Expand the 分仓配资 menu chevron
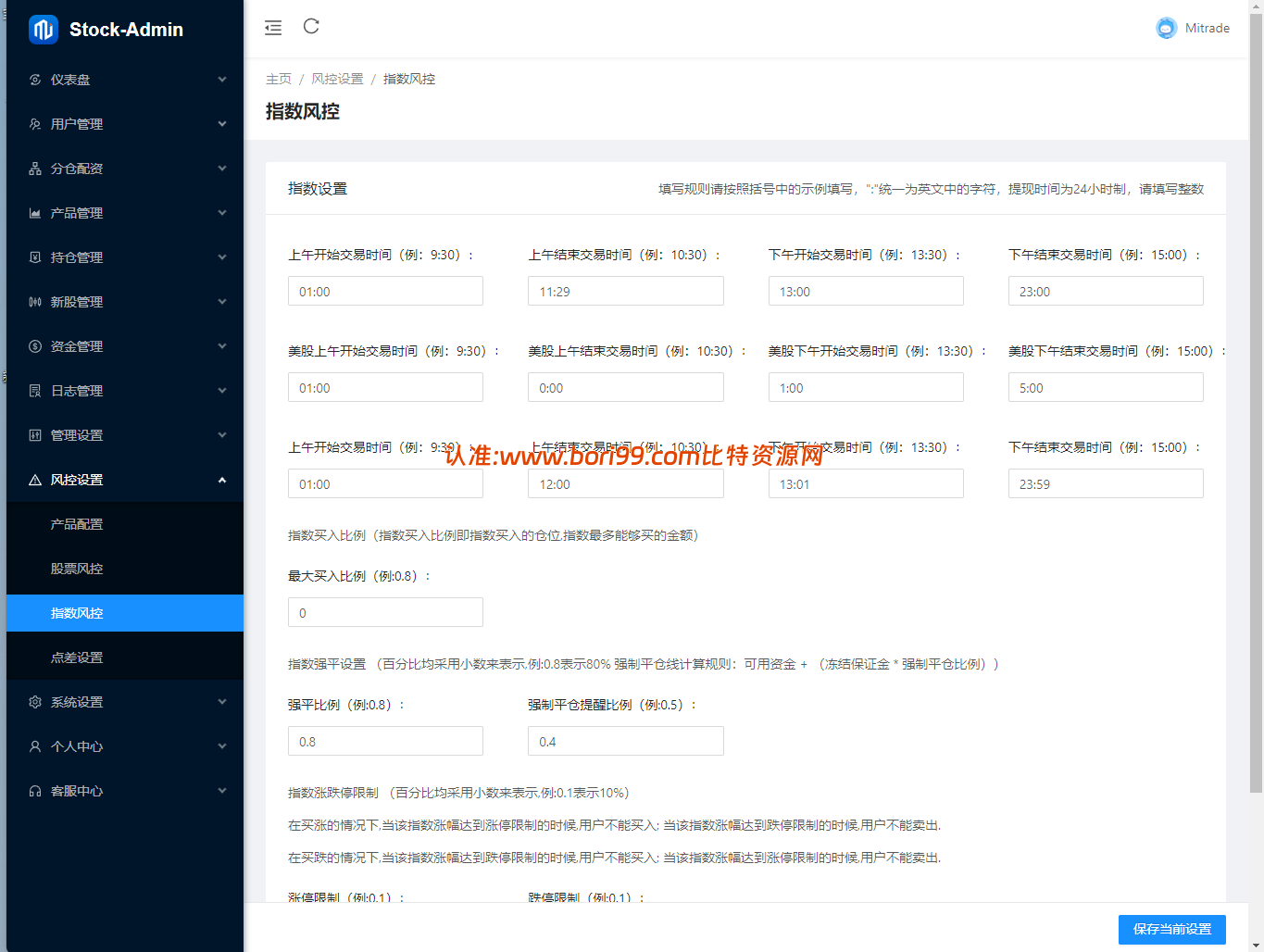This screenshot has width=1264, height=952. pyautogui.click(x=222, y=169)
